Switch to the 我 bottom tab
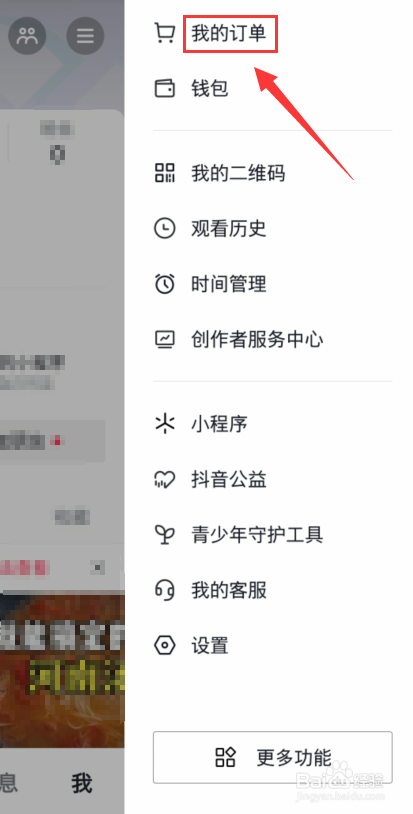413x814 pixels. 82,782
